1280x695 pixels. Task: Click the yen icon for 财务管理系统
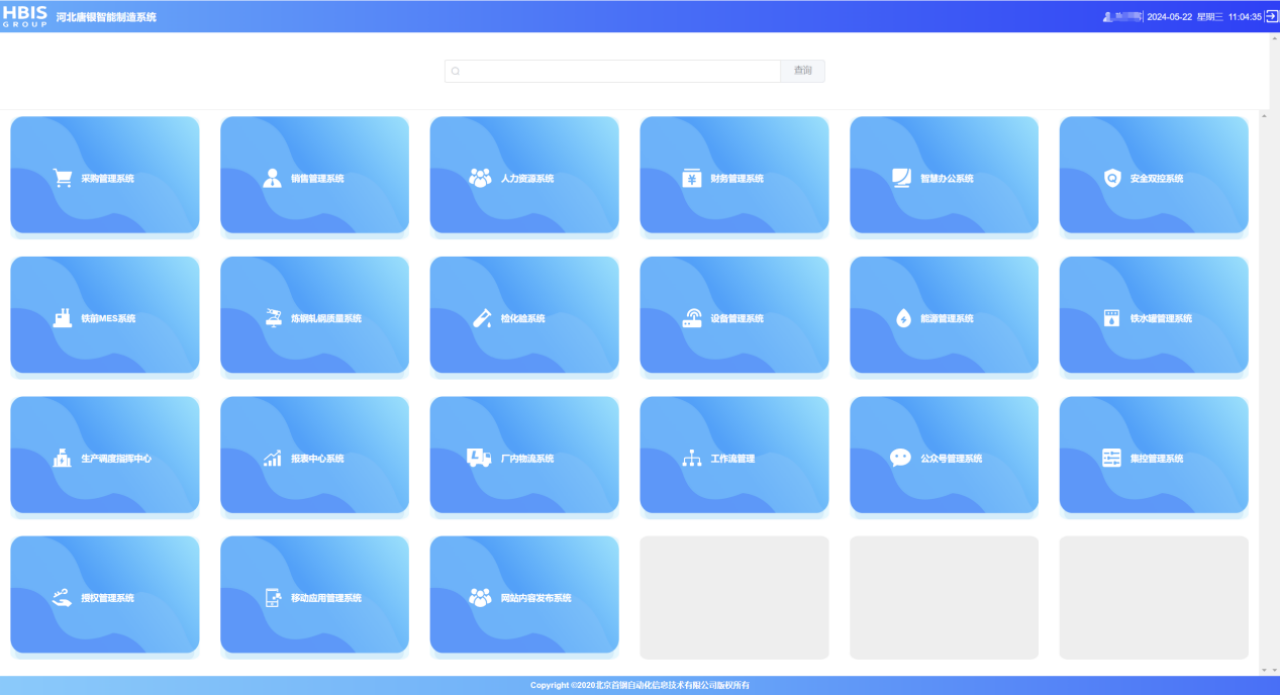point(691,178)
